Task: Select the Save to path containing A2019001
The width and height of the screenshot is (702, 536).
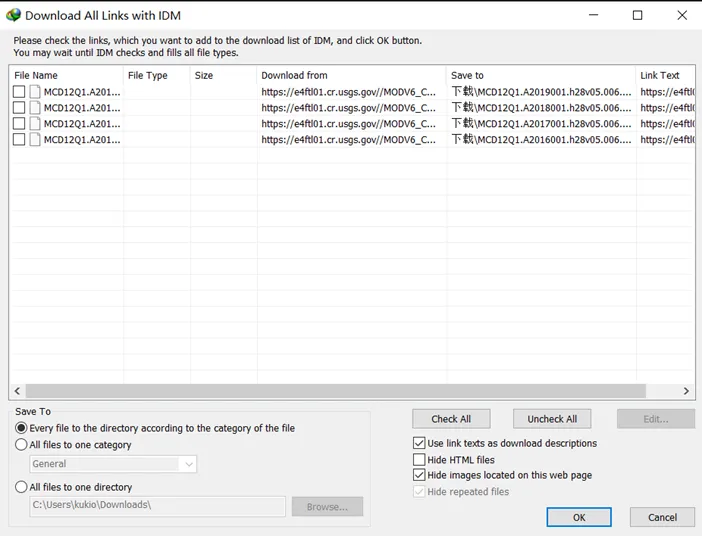Action: tap(541, 92)
